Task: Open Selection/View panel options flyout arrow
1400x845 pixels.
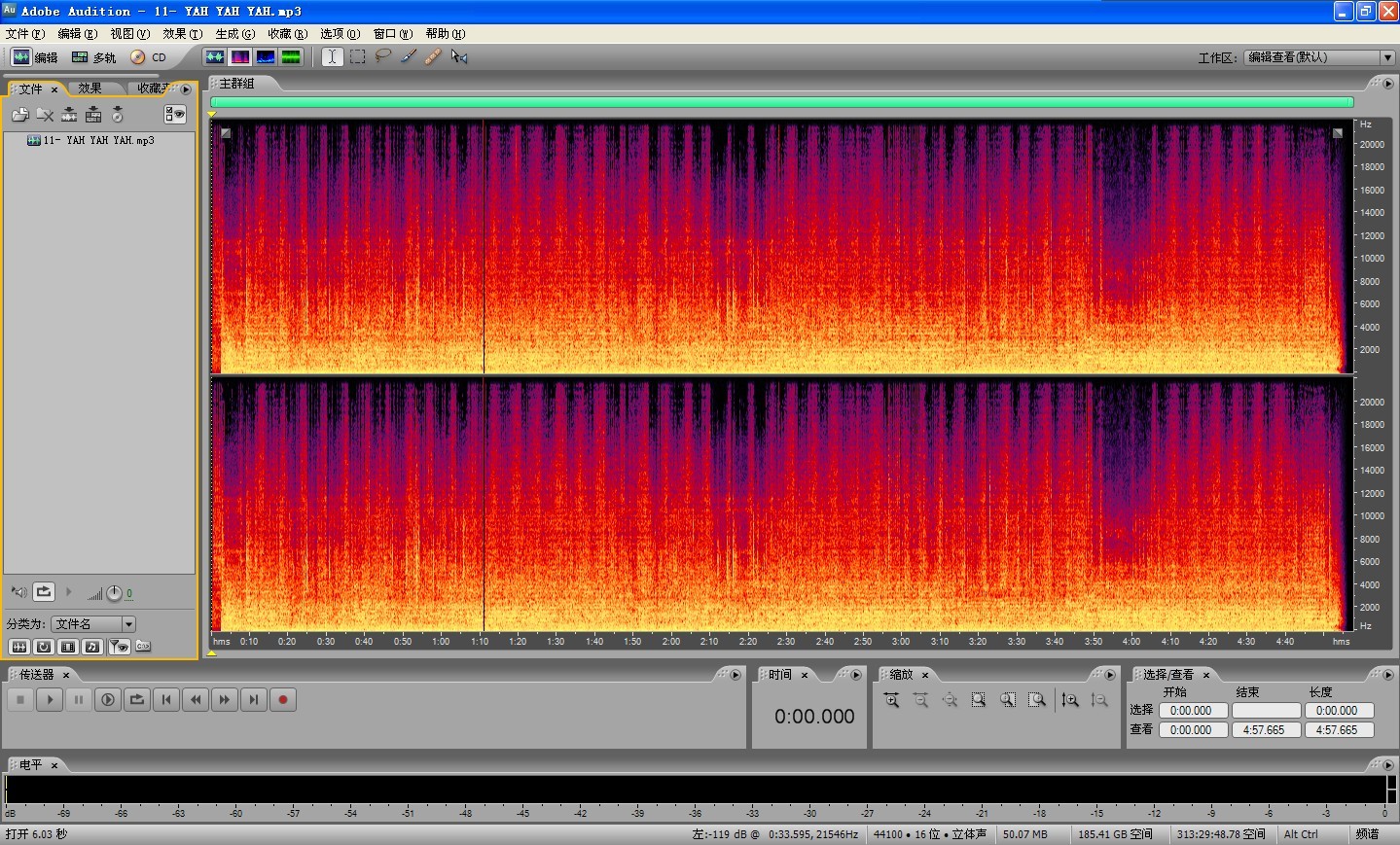Action: coord(1388,675)
